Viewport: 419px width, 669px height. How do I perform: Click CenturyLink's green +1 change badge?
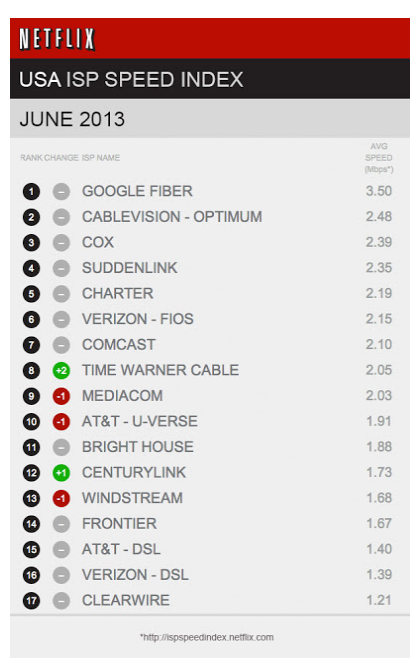pyautogui.click(x=61, y=473)
